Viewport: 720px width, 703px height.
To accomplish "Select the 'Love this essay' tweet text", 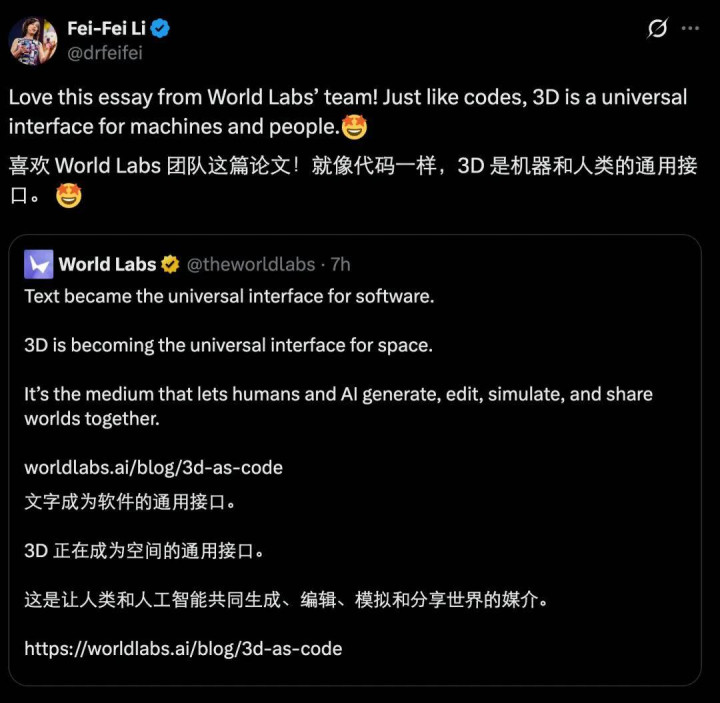I will 348,112.
